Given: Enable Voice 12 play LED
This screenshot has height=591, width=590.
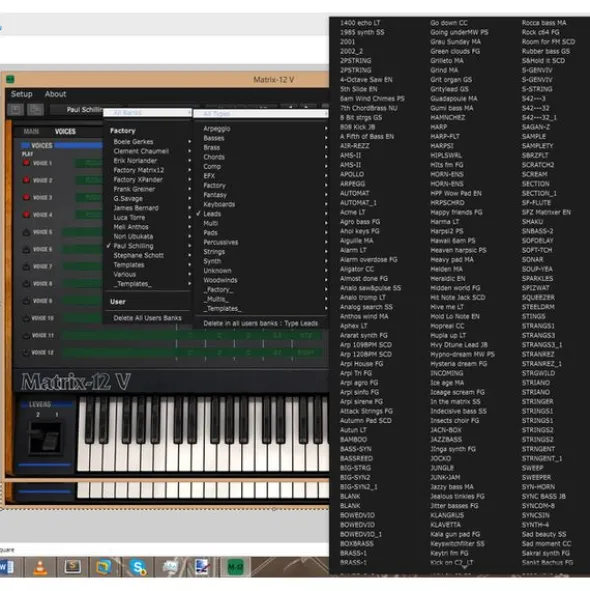Looking at the screenshot, I should [26, 352].
